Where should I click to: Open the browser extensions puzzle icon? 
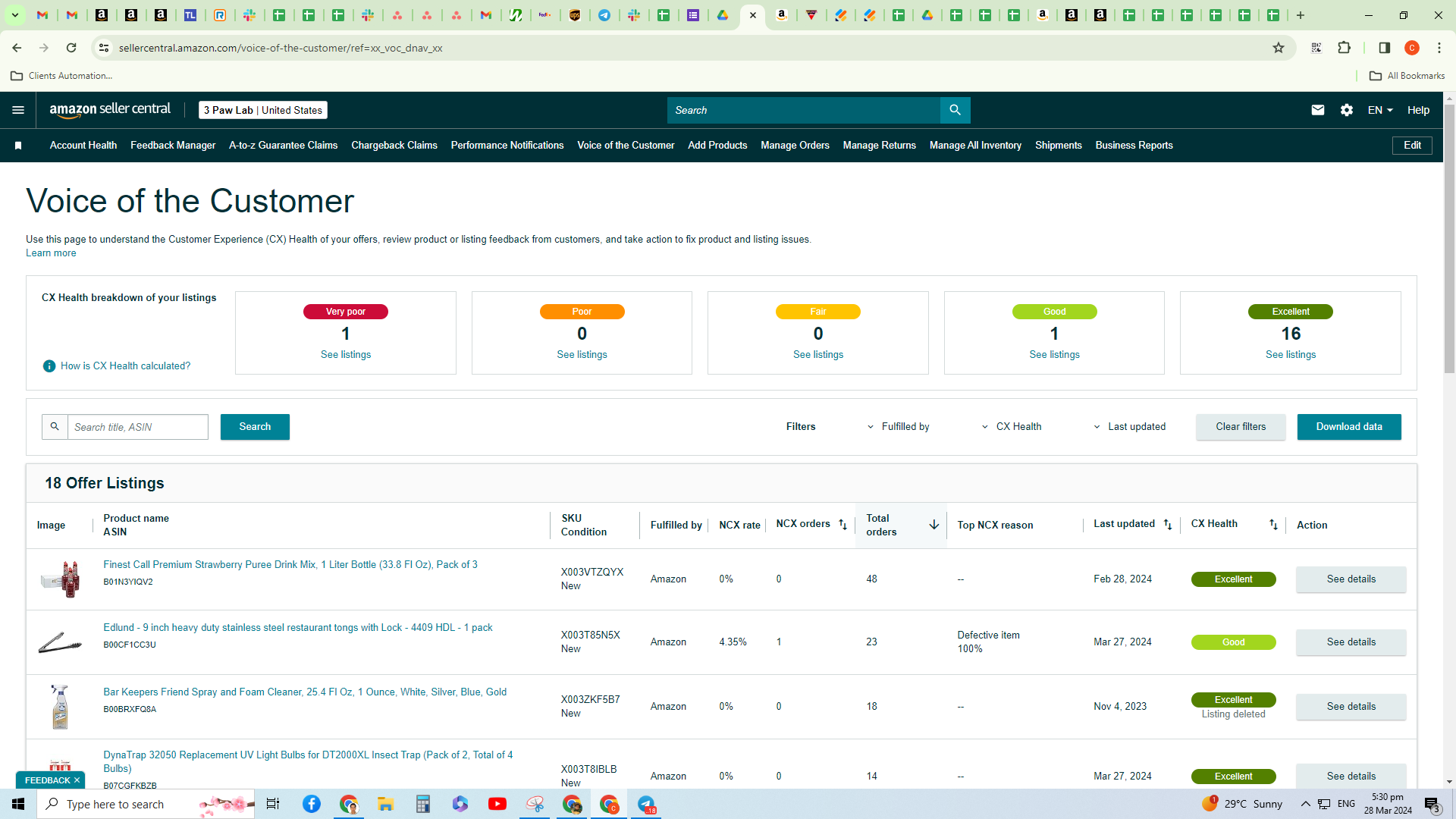coord(1345,48)
